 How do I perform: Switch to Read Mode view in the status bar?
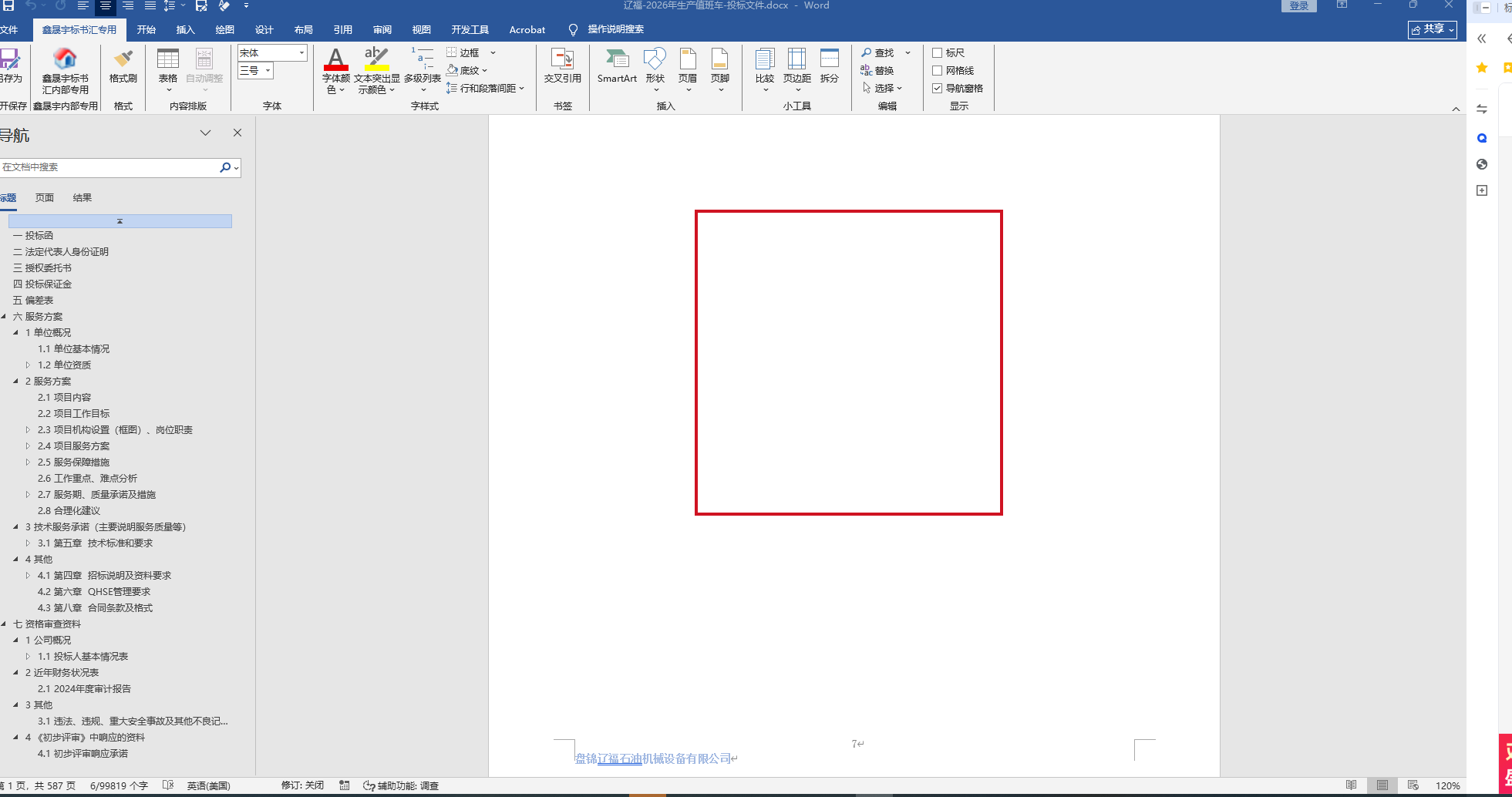click(x=1351, y=785)
